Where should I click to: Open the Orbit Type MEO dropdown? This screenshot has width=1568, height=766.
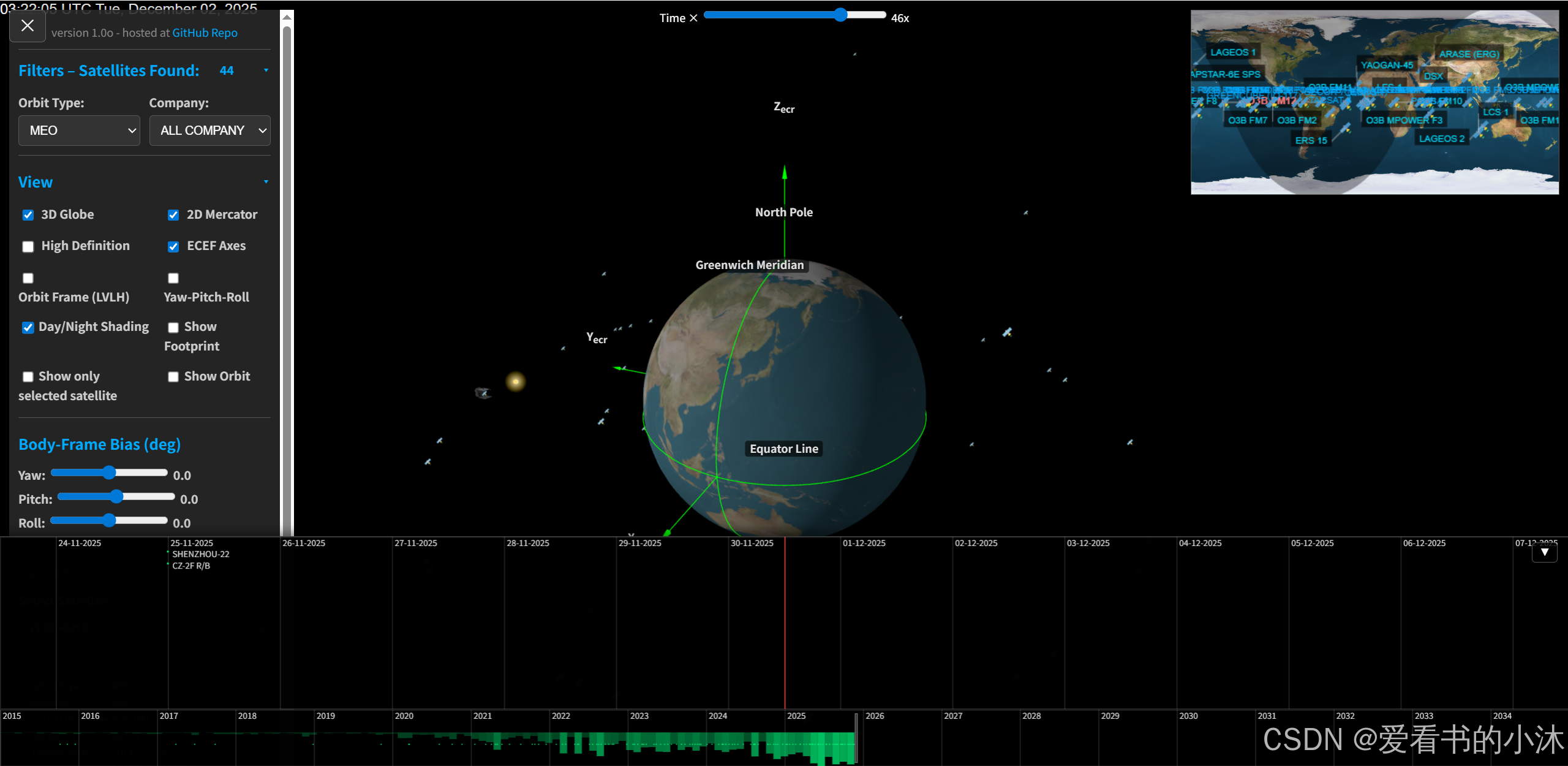pyautogui.click(x=80, y=131)
